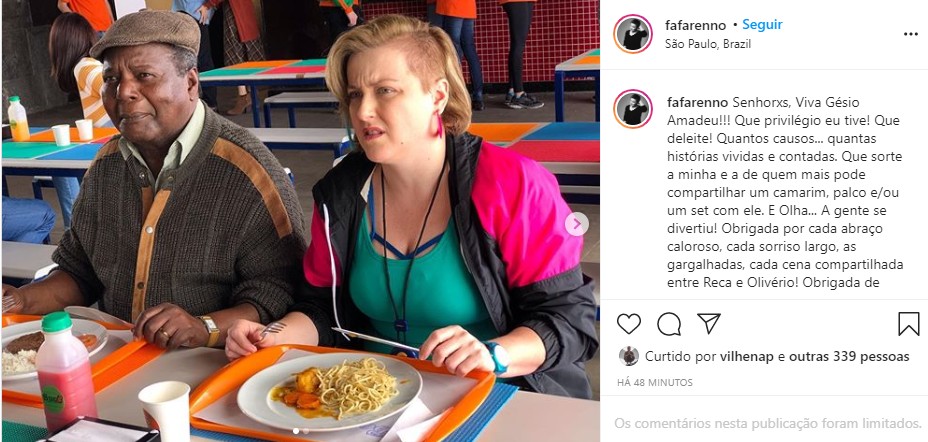
Task: Click the small liker avatar thumbnail
Action: (x=629, y=356)
